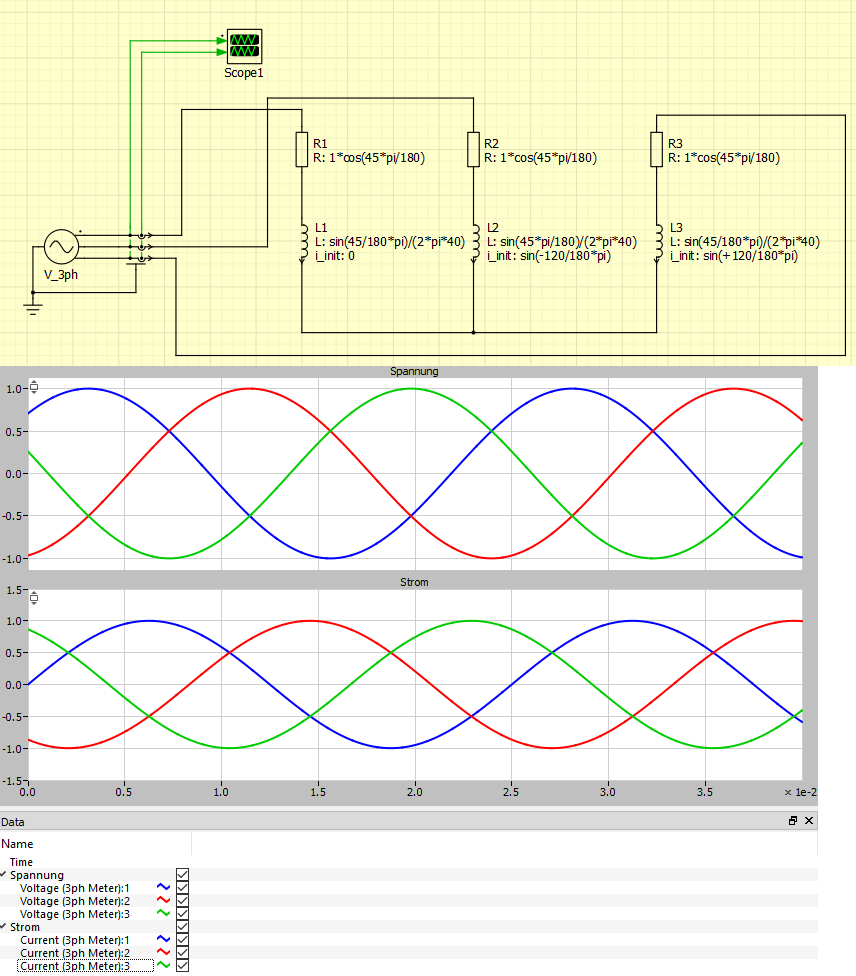The width and height of the screenshot is (856, 976).
Task: Click R1 resistance parameter text
Action: coord(369,158)
